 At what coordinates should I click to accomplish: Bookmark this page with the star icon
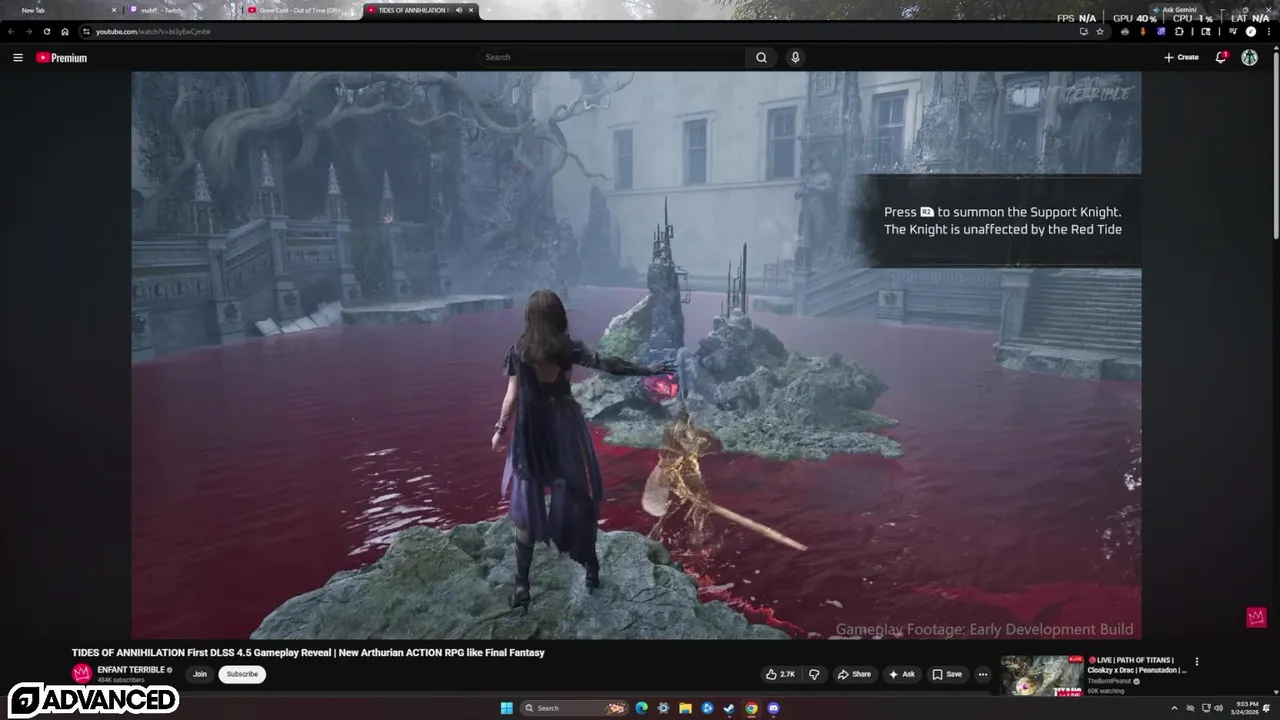[x=1100, y=31]
